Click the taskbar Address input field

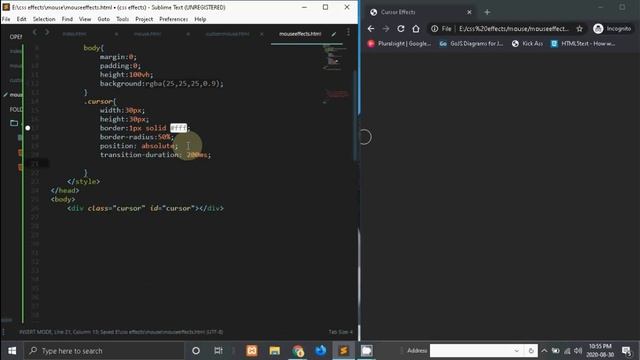[x=471, y=351]
